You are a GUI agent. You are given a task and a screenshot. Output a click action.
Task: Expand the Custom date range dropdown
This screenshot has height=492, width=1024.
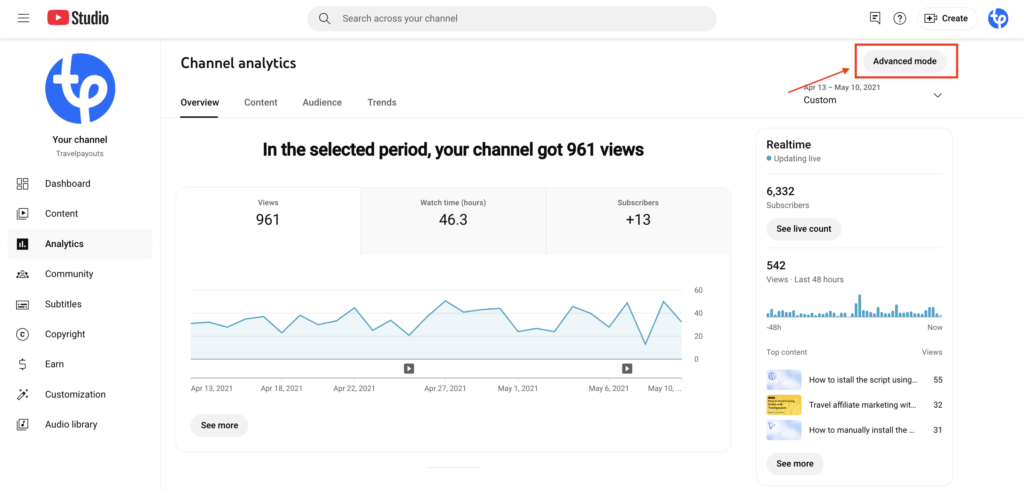[x=937, y=95]
